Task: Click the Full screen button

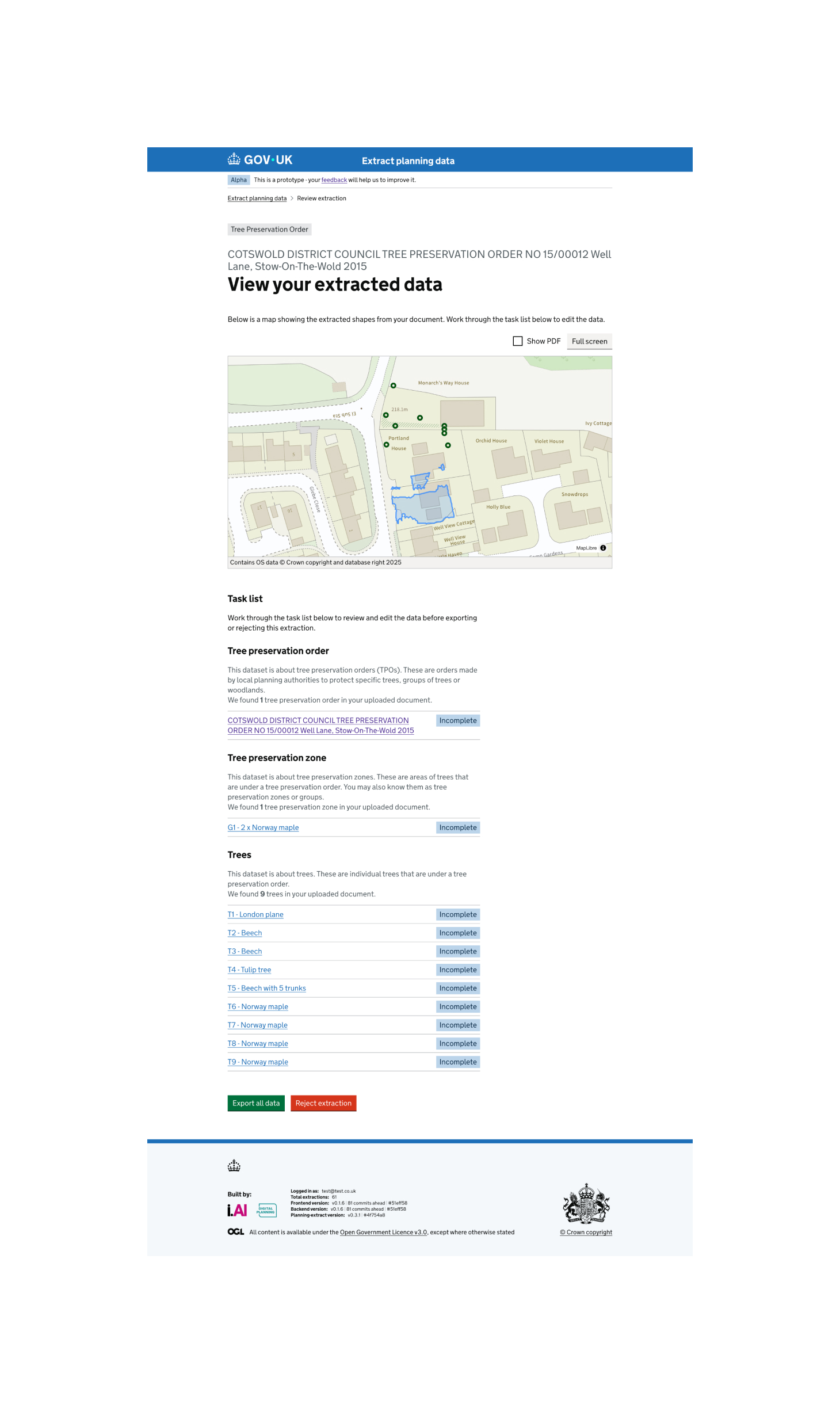Action: pos(589,341)
